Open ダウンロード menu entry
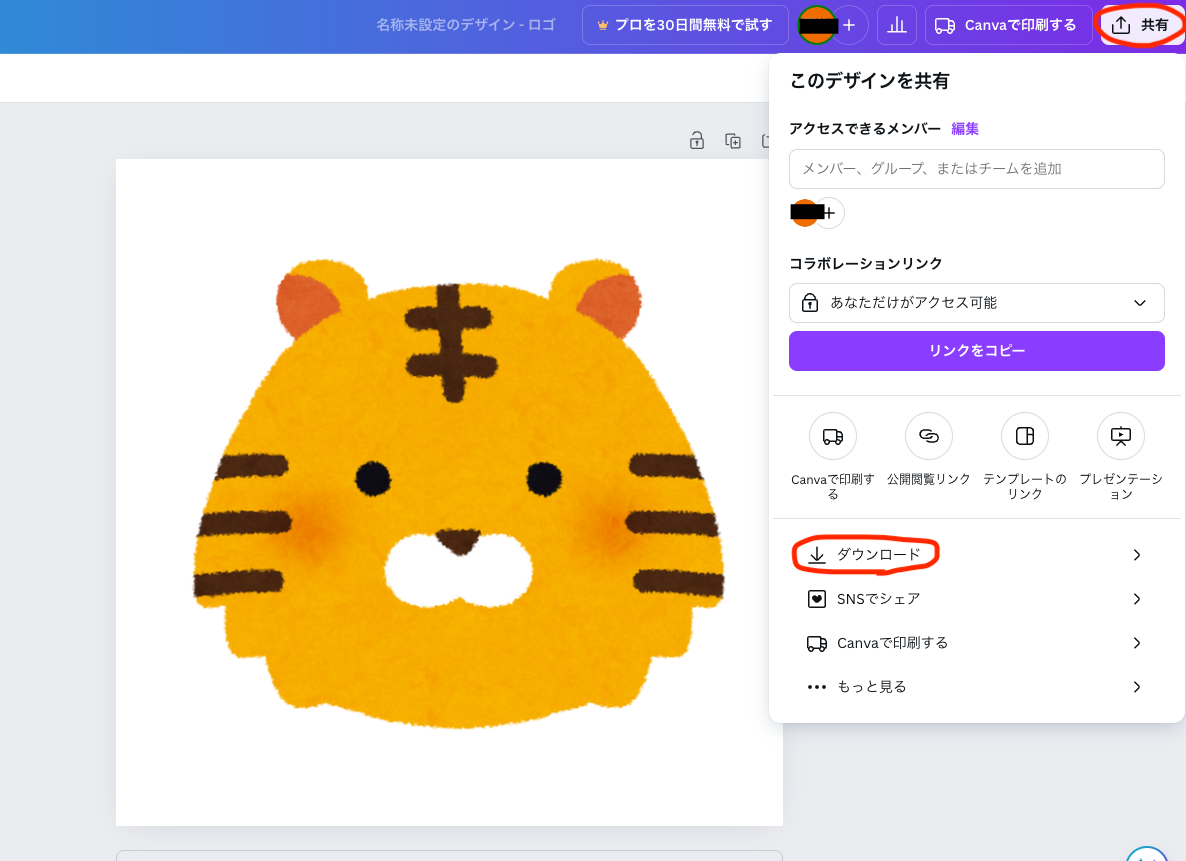 click(976, 555)
